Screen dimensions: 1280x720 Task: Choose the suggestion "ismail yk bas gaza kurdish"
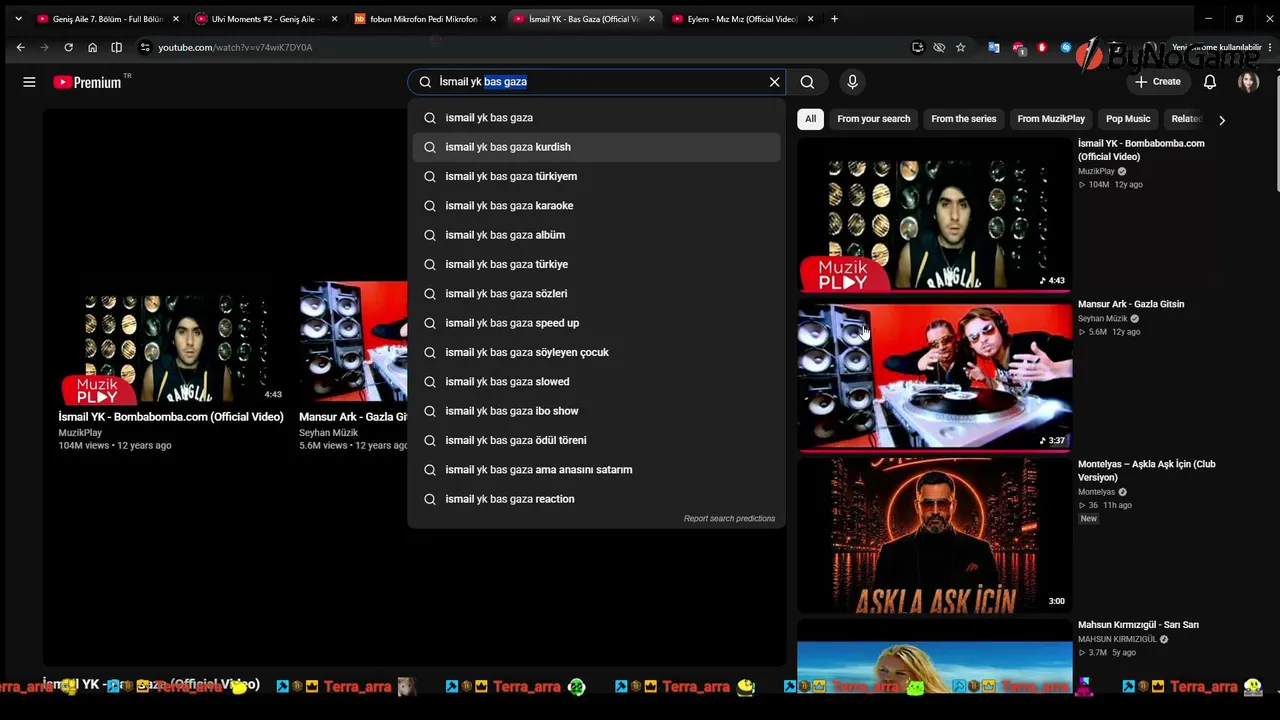(596, 147)
